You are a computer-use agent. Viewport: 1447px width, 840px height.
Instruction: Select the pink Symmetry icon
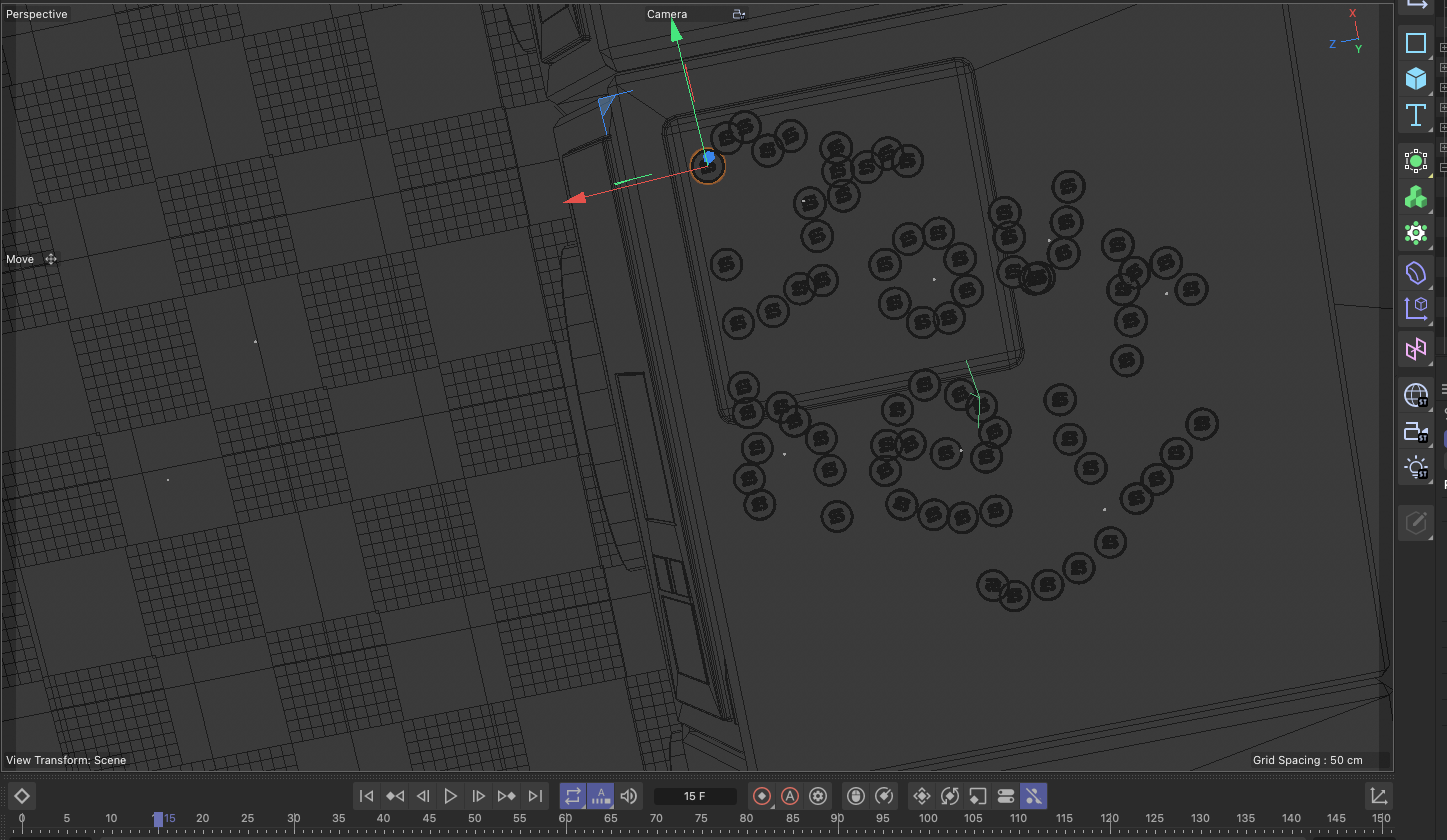click(1416, 348)
